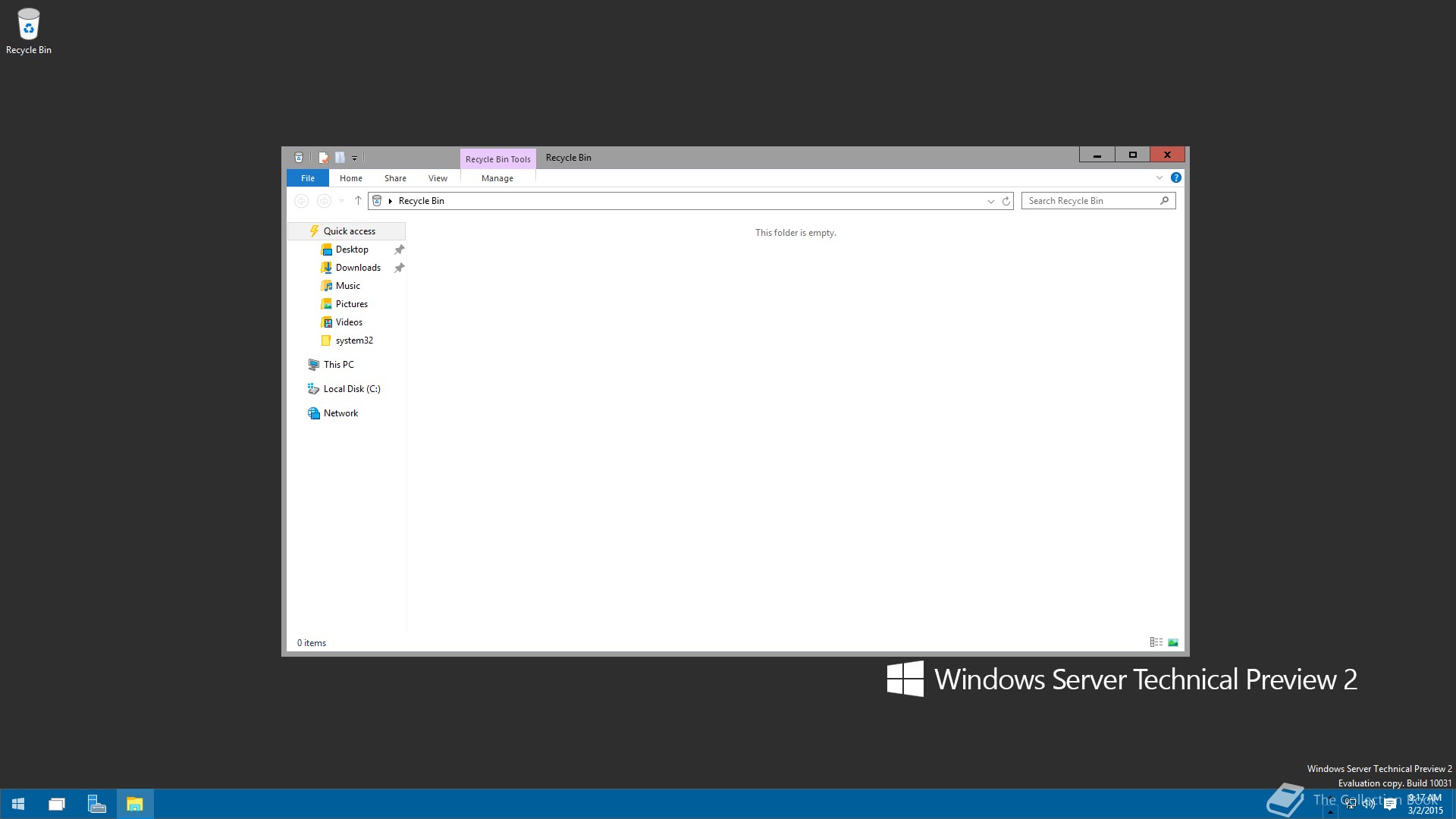This screenshot has height=819, width=1456.
Task: Select This PC in the navigation pane
Action: 338,365
